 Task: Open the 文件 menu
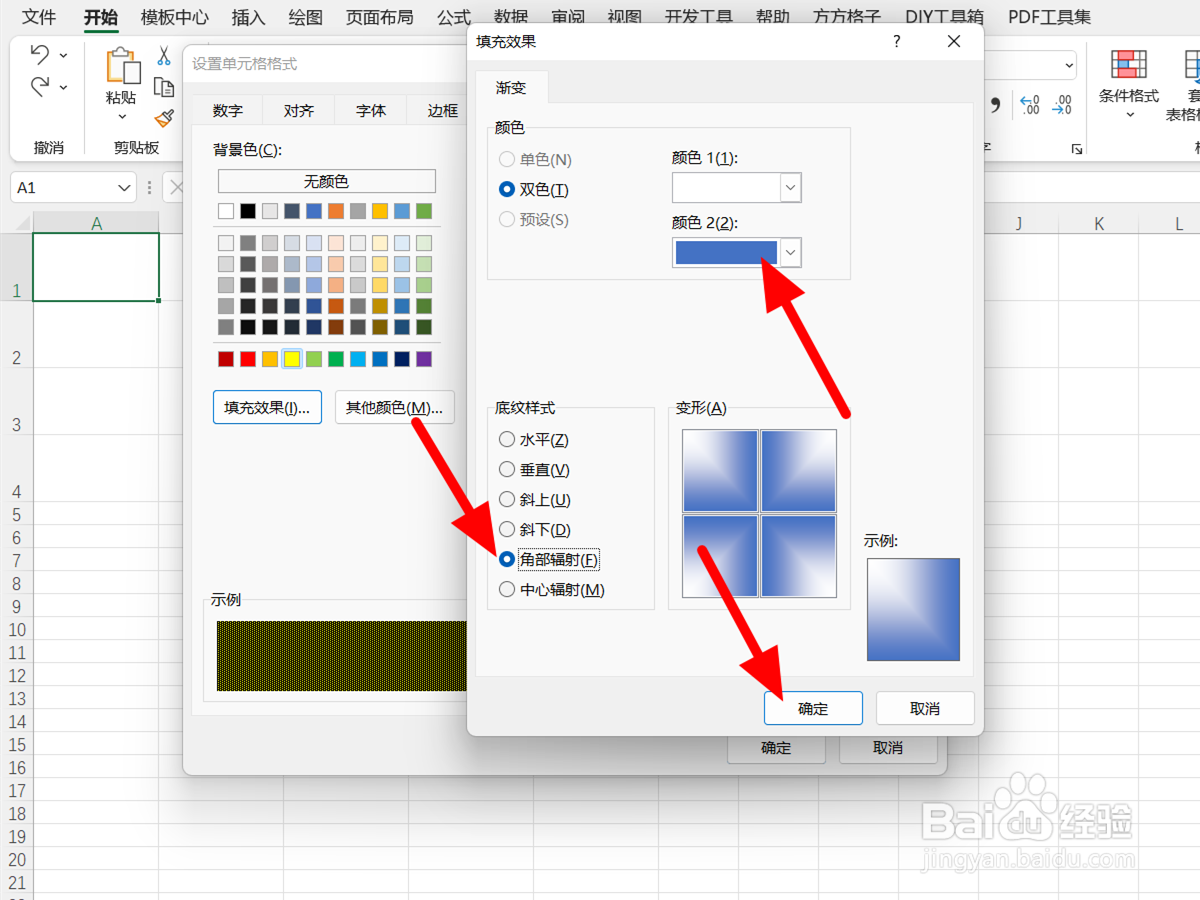(x=40, y=17)
